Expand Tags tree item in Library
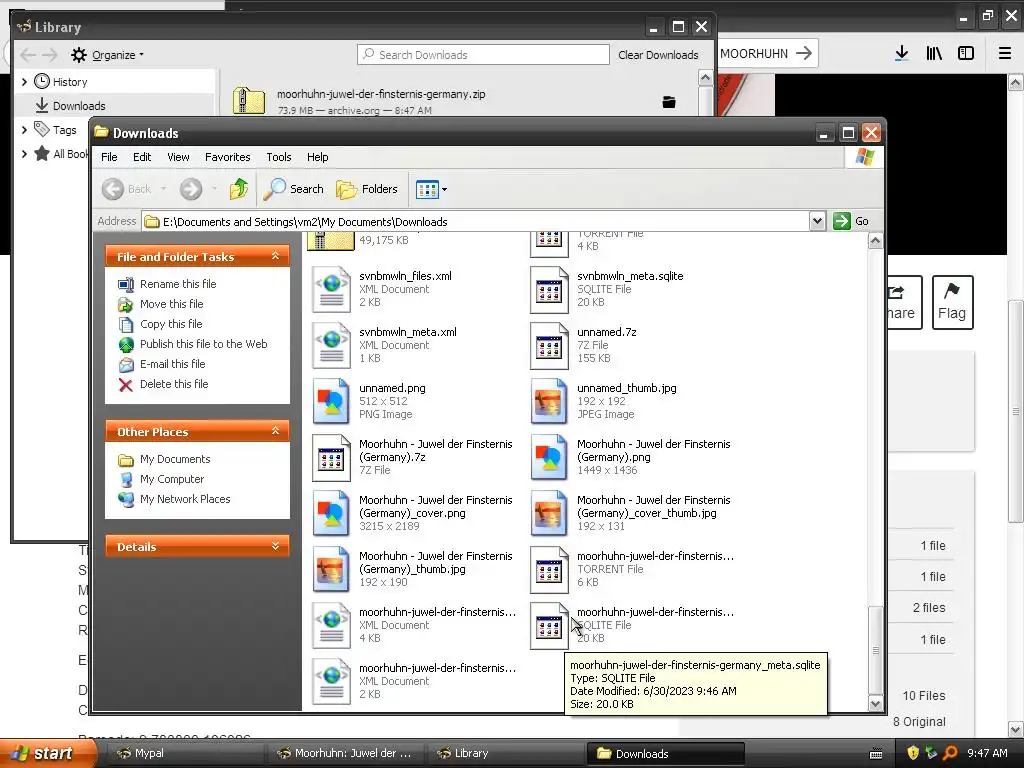1024x768 pixels. click(24, 130)
